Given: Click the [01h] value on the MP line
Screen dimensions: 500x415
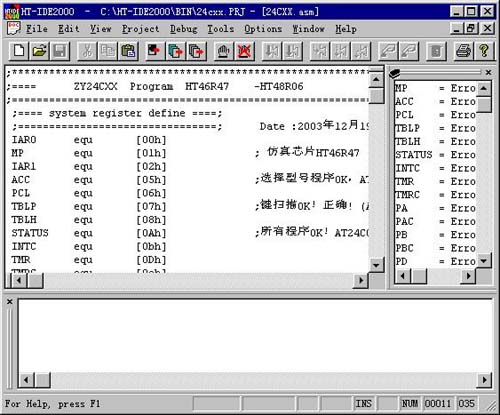Looking at the screenshot, I should click(x=151, y=153).
